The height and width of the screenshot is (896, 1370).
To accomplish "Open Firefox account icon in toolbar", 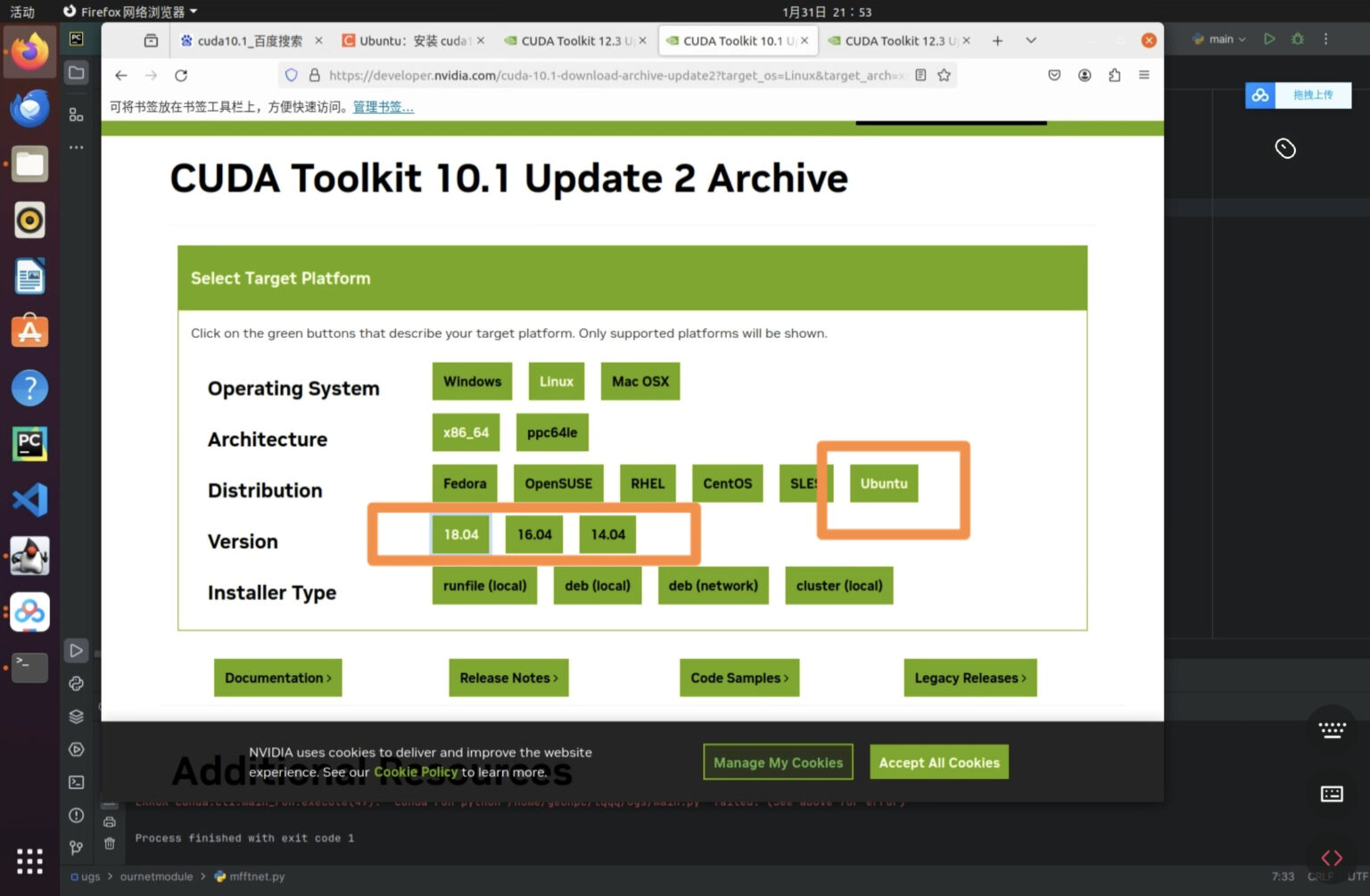I will pos(1085,75).
